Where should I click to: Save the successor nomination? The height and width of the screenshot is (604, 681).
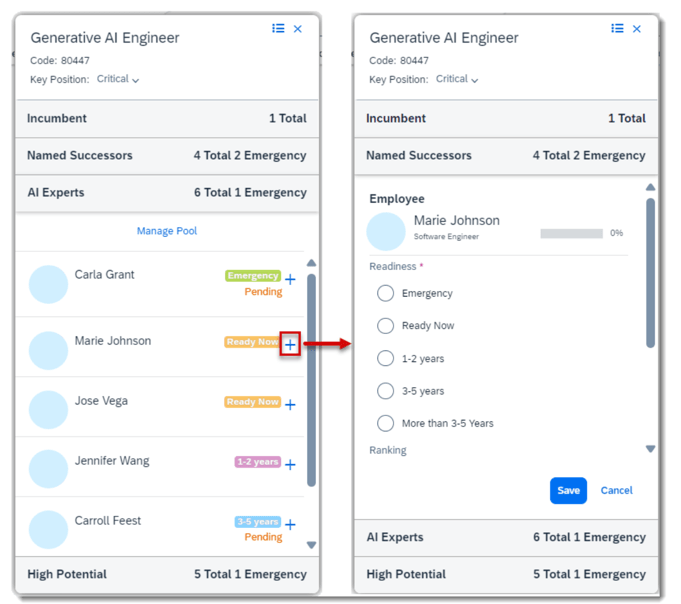click(568, 490)
